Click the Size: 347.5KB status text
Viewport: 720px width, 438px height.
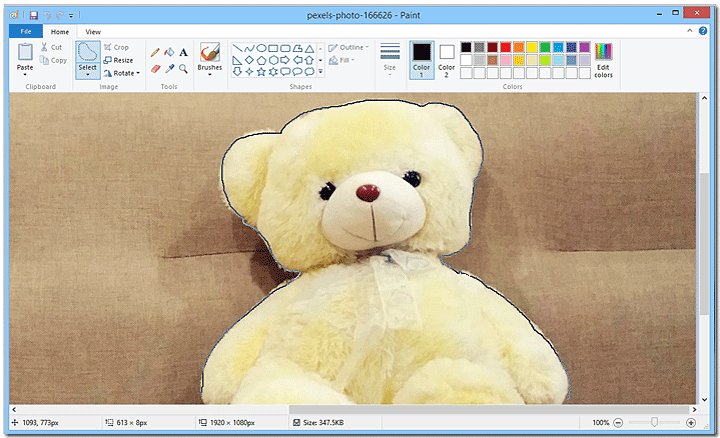pos(323,422)
